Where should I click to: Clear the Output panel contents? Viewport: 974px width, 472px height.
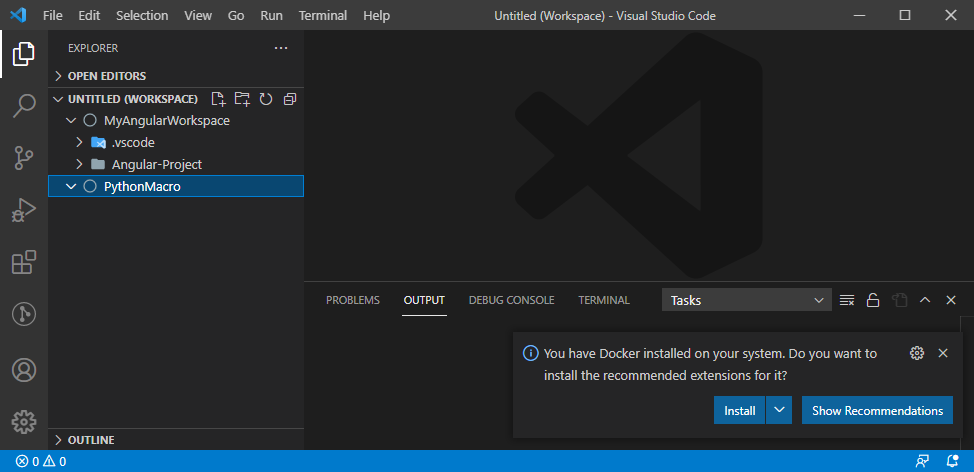tap(847, 300)
